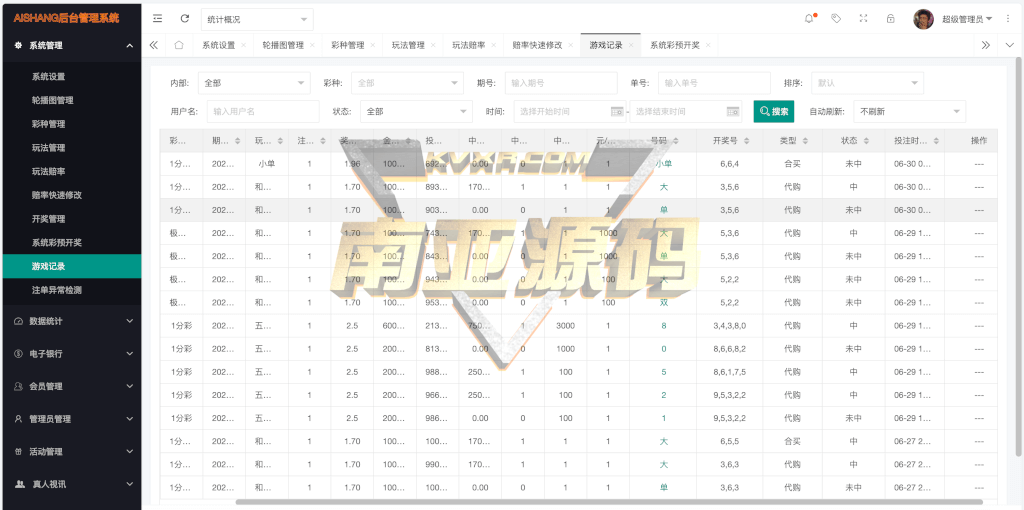This screenshot has height=510, width=1024.
Task: Close the 玩法赔率 tab
Action: coord(494,45)
